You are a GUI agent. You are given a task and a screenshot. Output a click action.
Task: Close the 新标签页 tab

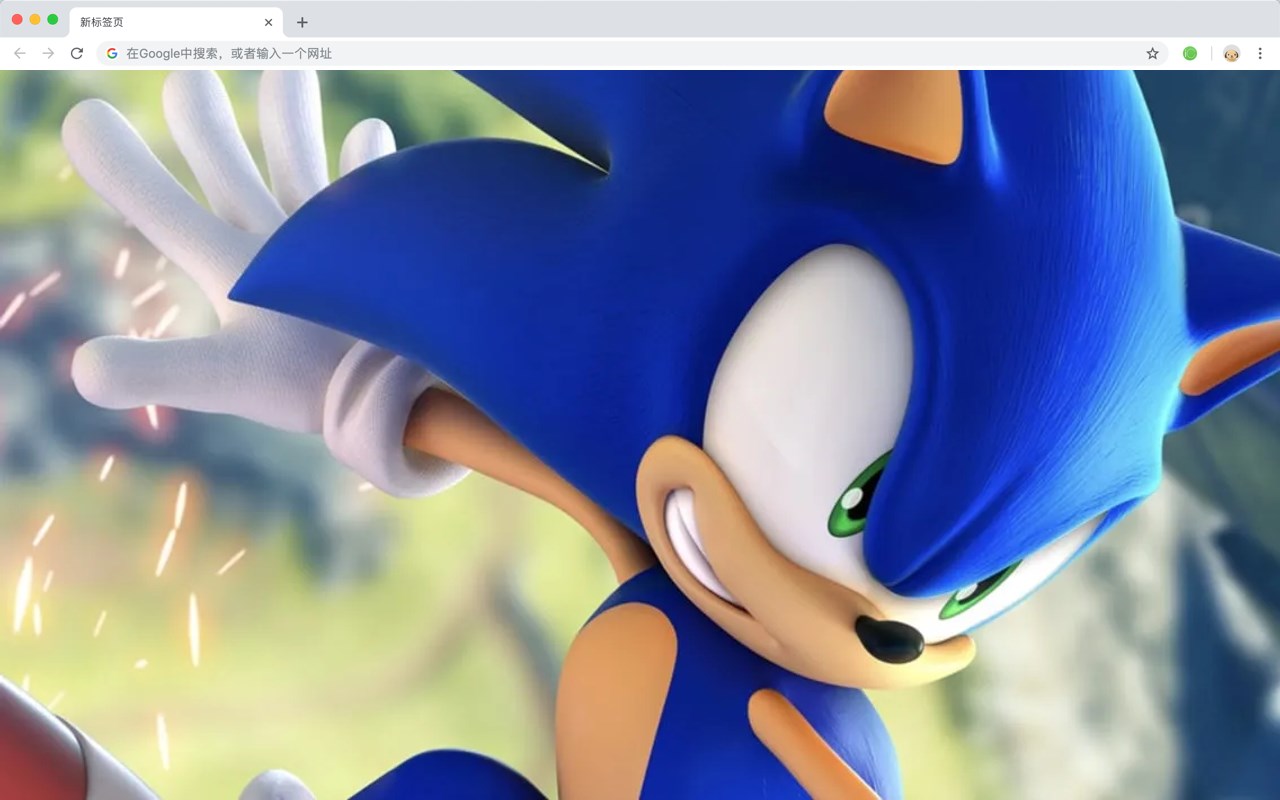click(x=268, y=22)
